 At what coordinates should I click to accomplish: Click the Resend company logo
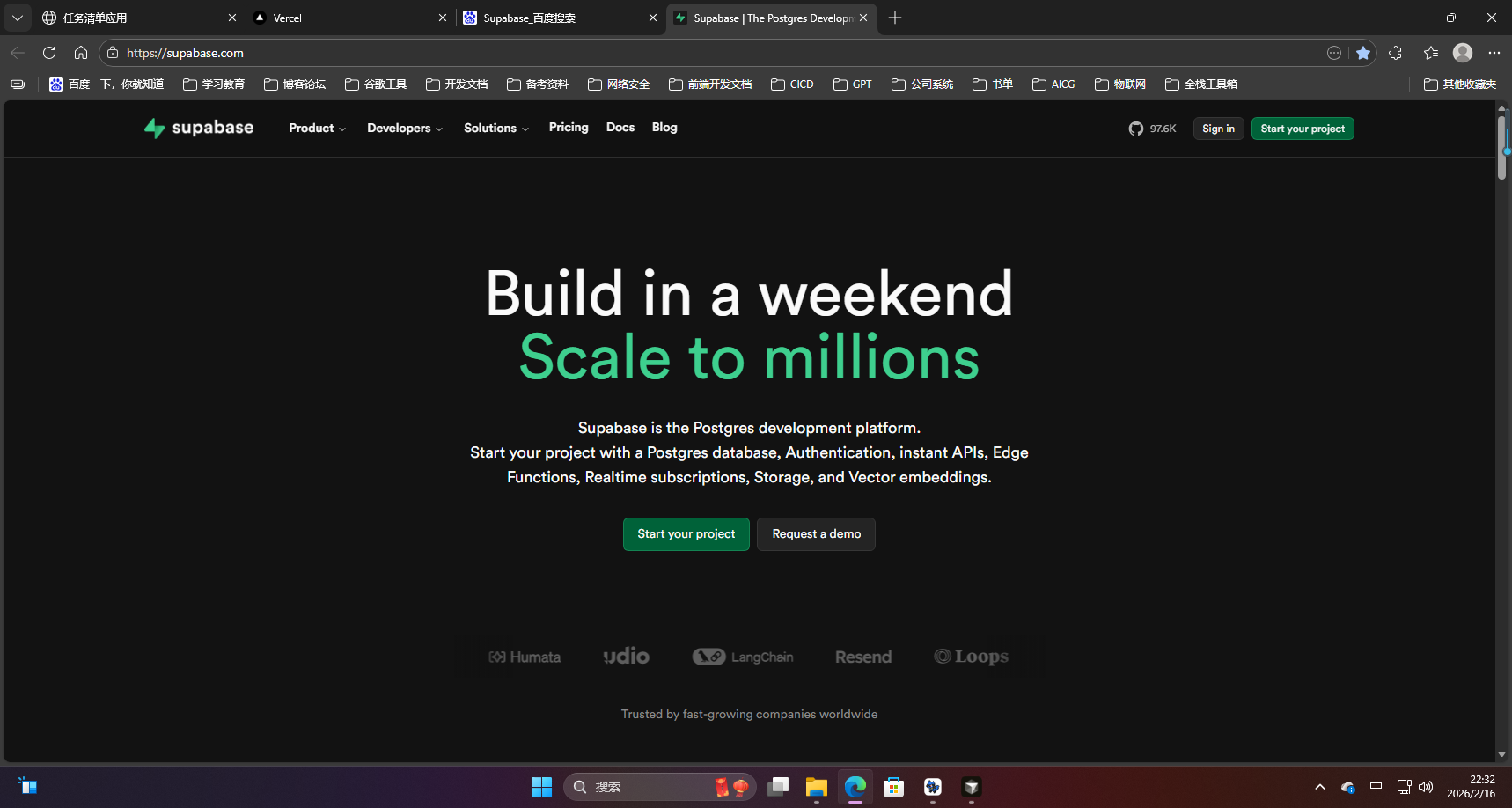(863, 657)
